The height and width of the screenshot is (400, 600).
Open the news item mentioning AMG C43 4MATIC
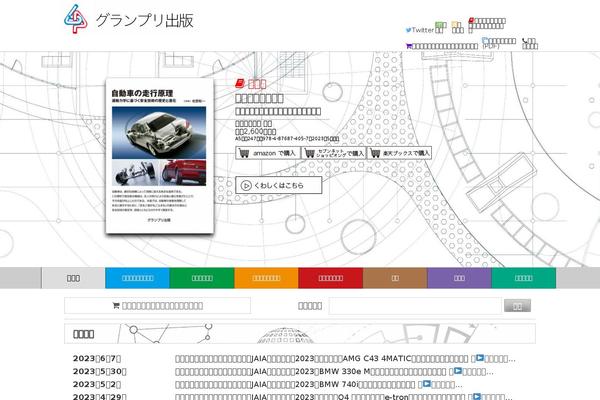[345, 359]
